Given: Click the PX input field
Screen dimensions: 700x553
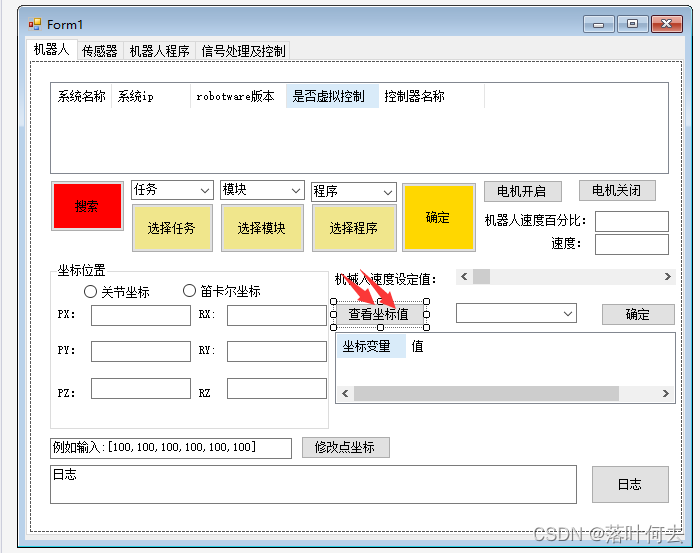Looking at the screenshot, I should pos(141,316).
